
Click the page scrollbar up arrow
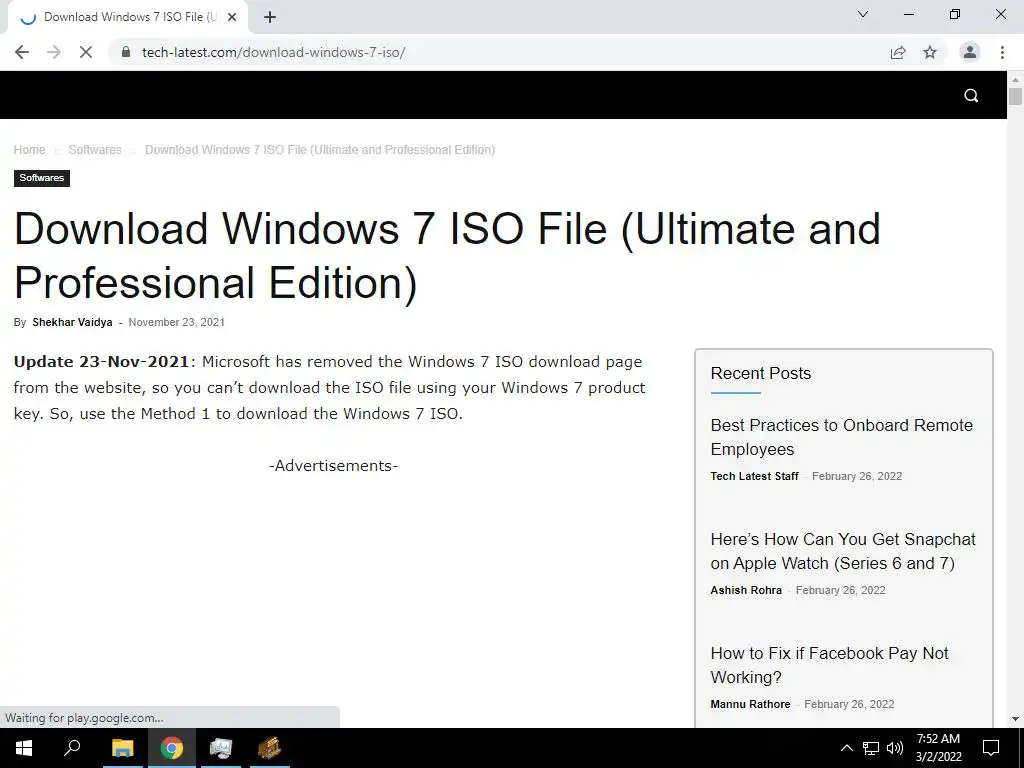tap(1015, 80)
